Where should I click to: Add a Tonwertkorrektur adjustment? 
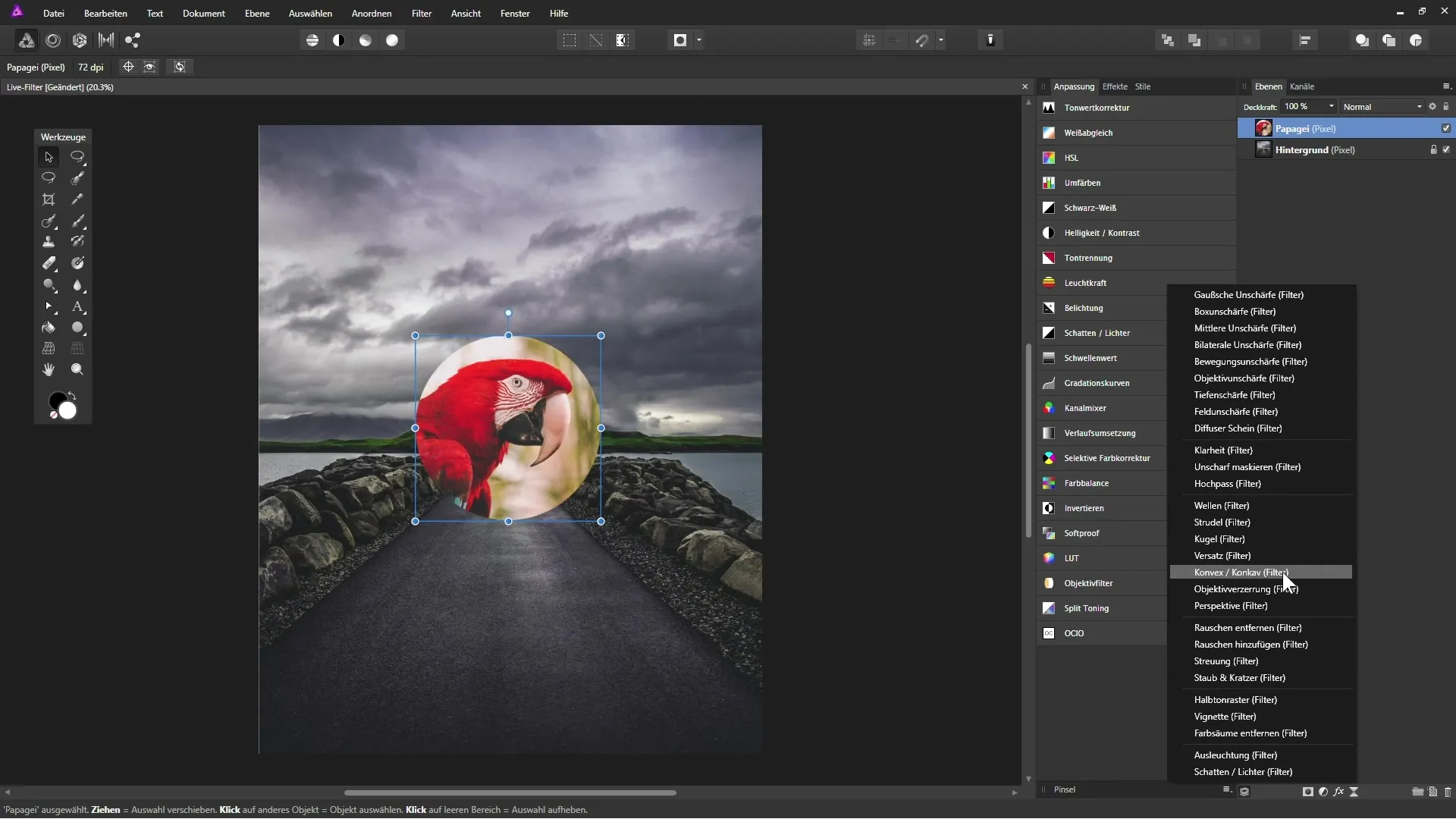pos(1135,108)
